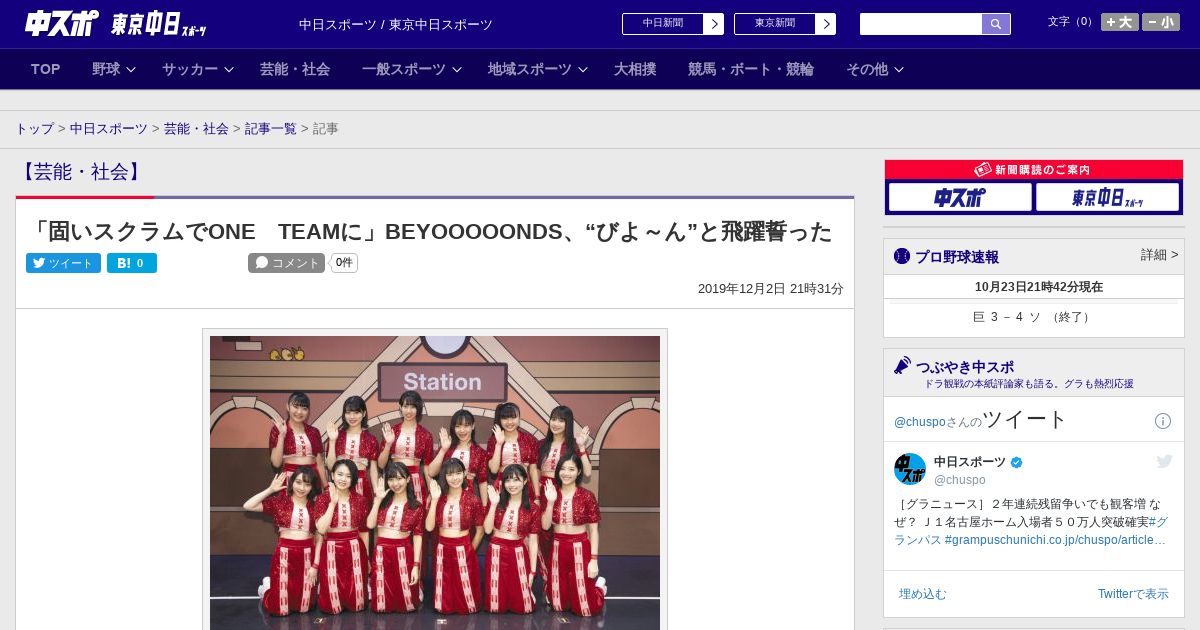
Task: Click the 埋め込む link
Action: (922, 594)
